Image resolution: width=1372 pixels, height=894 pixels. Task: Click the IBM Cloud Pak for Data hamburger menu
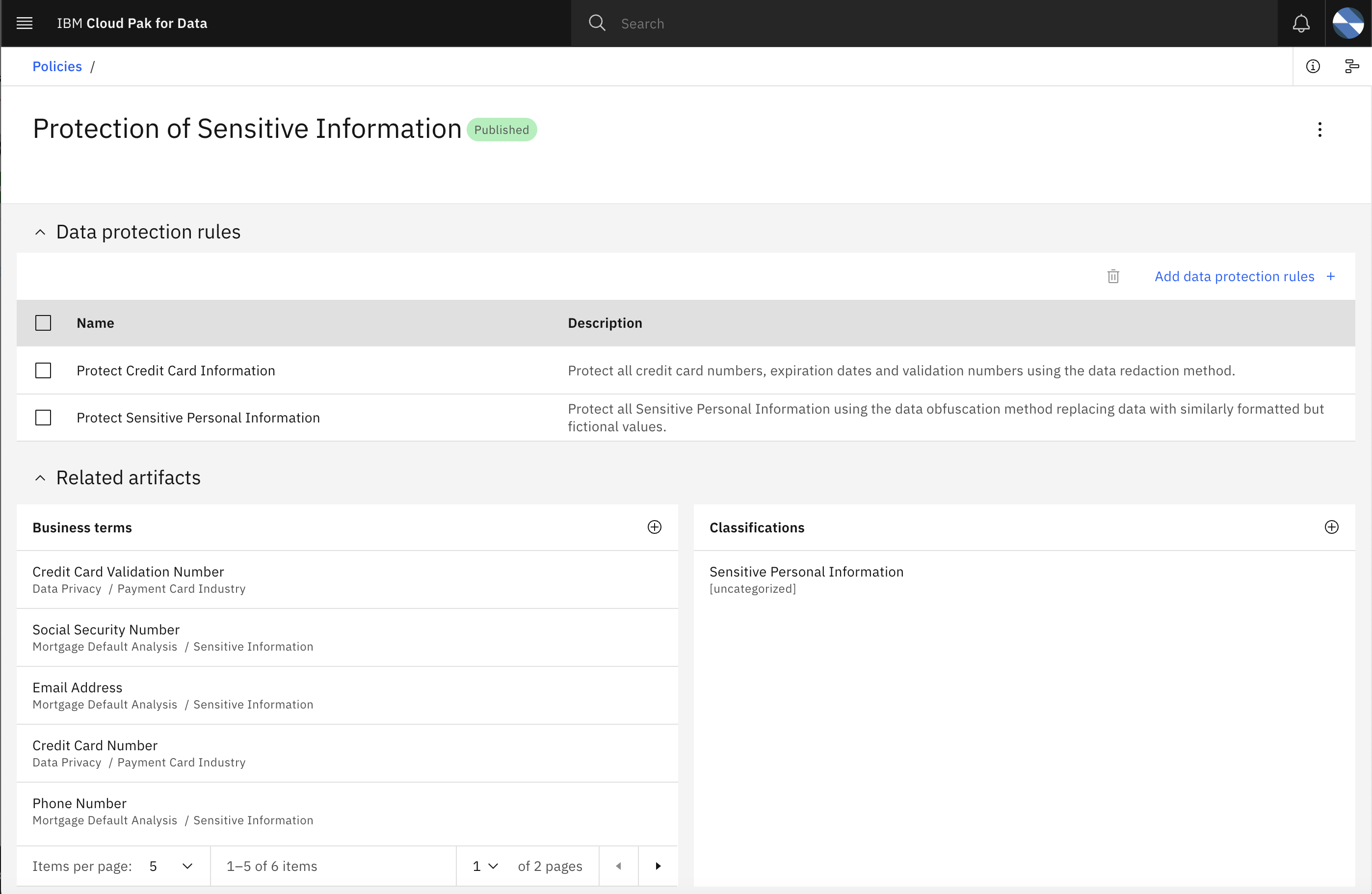[x=24, y=22]
